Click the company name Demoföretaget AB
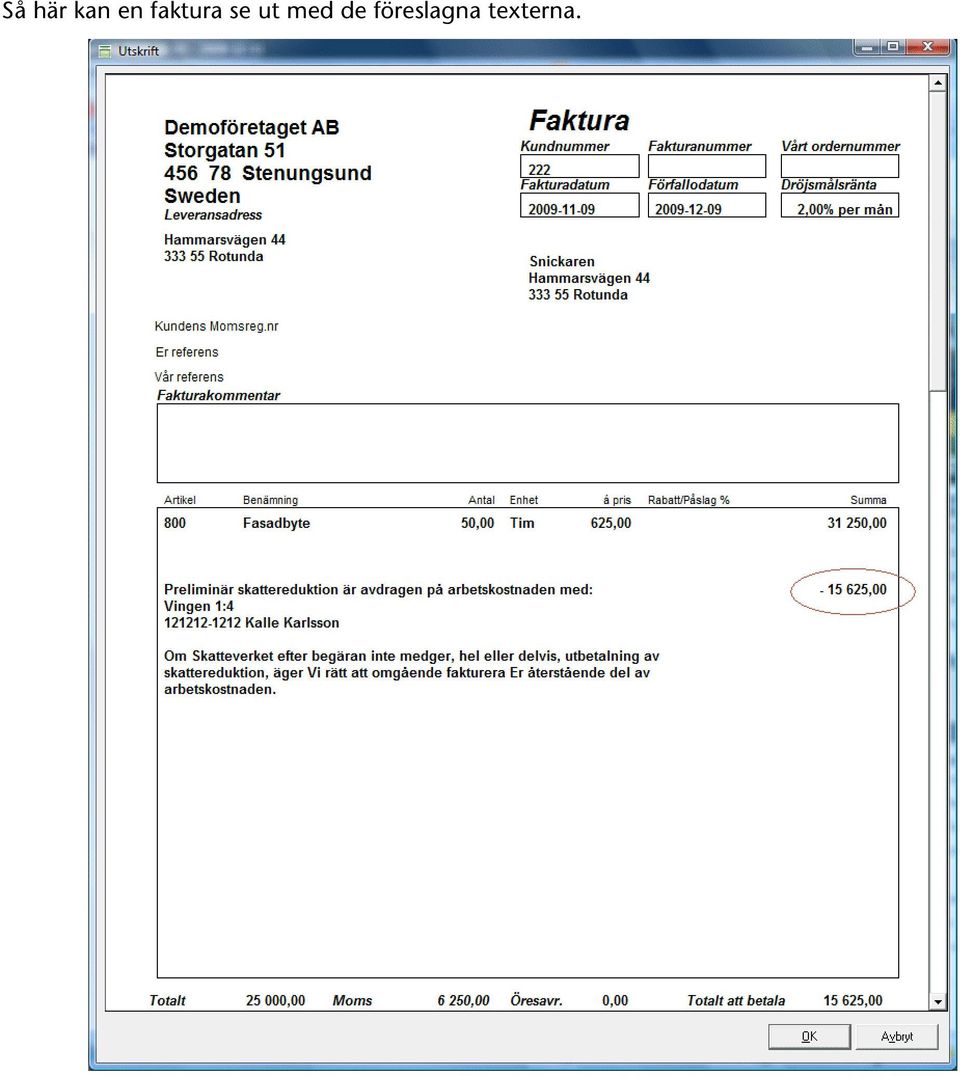Image resolution: width=960 pixels, height=1076 pixels. 251,128
